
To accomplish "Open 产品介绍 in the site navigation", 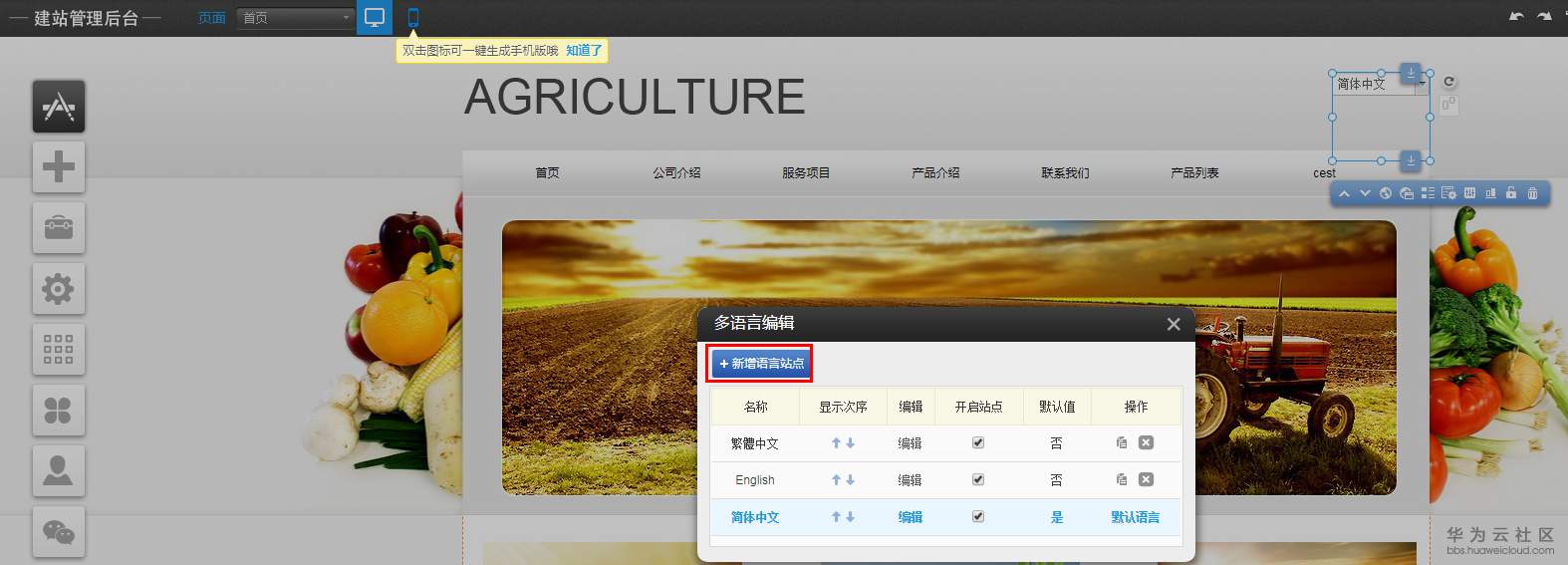I will pyautogui.click(x=935, y=172).
